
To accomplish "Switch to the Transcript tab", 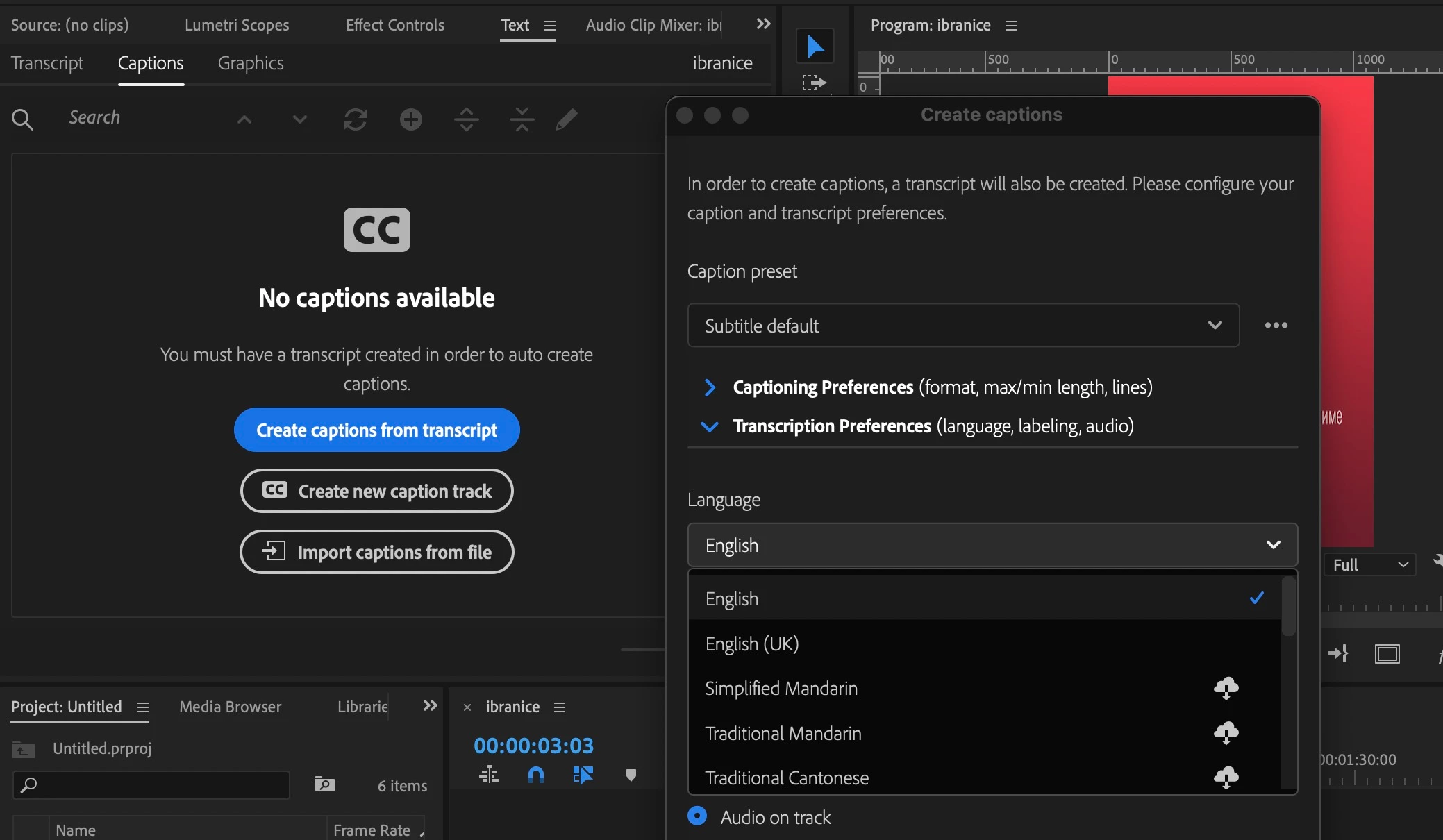I will pos(47,63).
